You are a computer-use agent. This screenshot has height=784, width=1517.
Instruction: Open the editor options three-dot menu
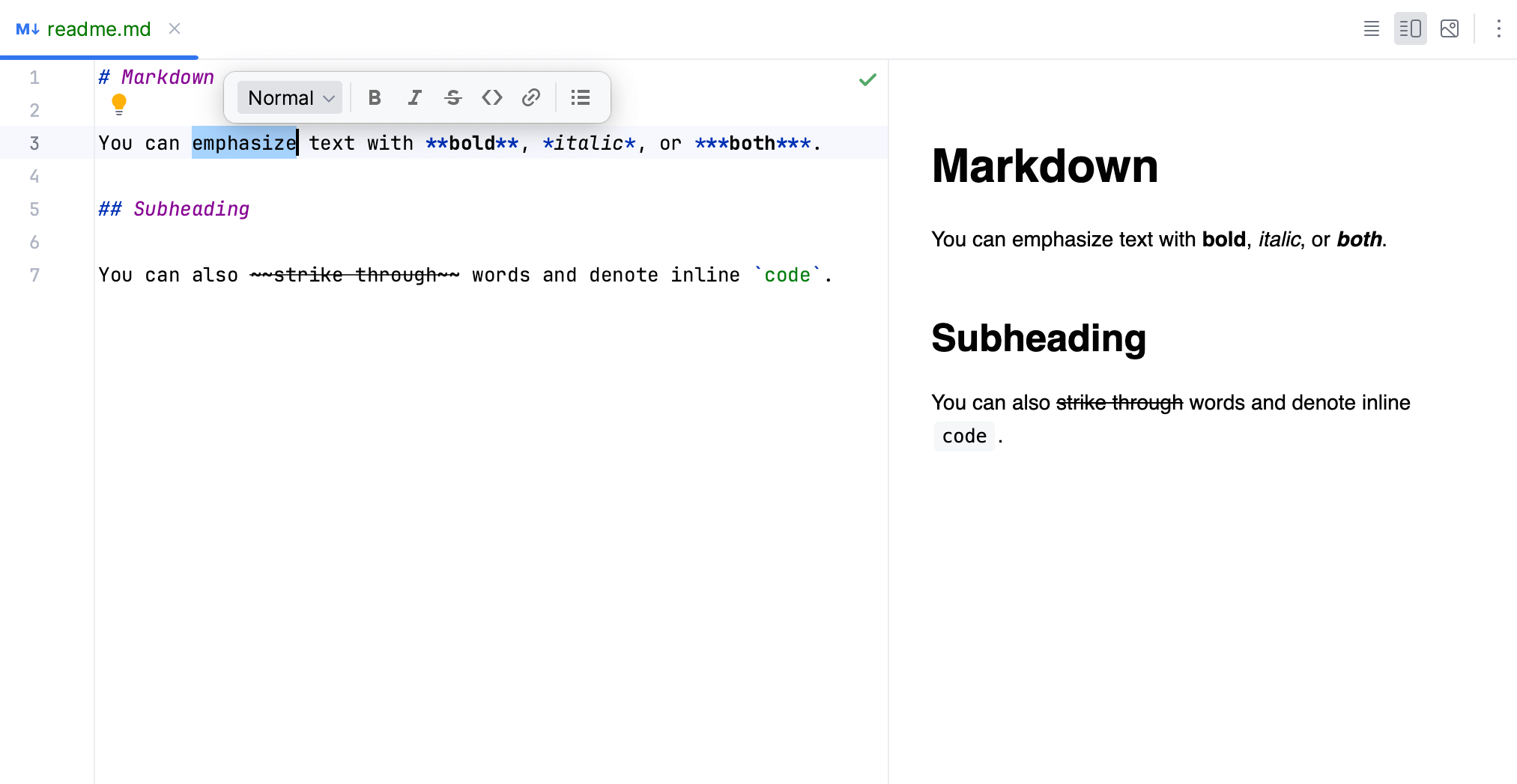pyautogui.click(x=1498, y=28)
